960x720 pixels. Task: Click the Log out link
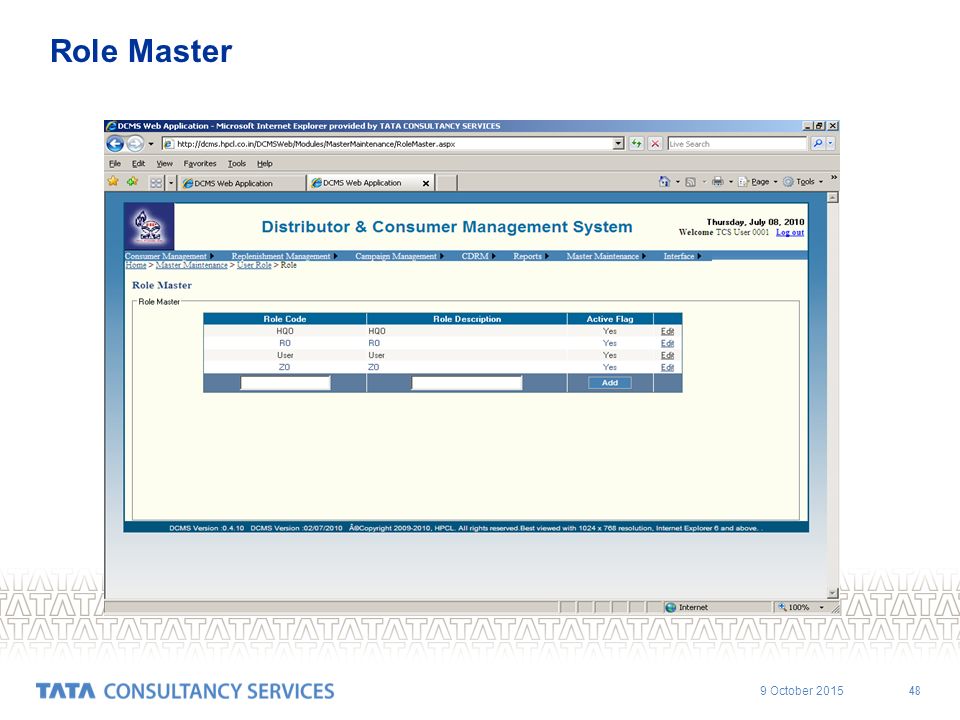tap(790, 232)
